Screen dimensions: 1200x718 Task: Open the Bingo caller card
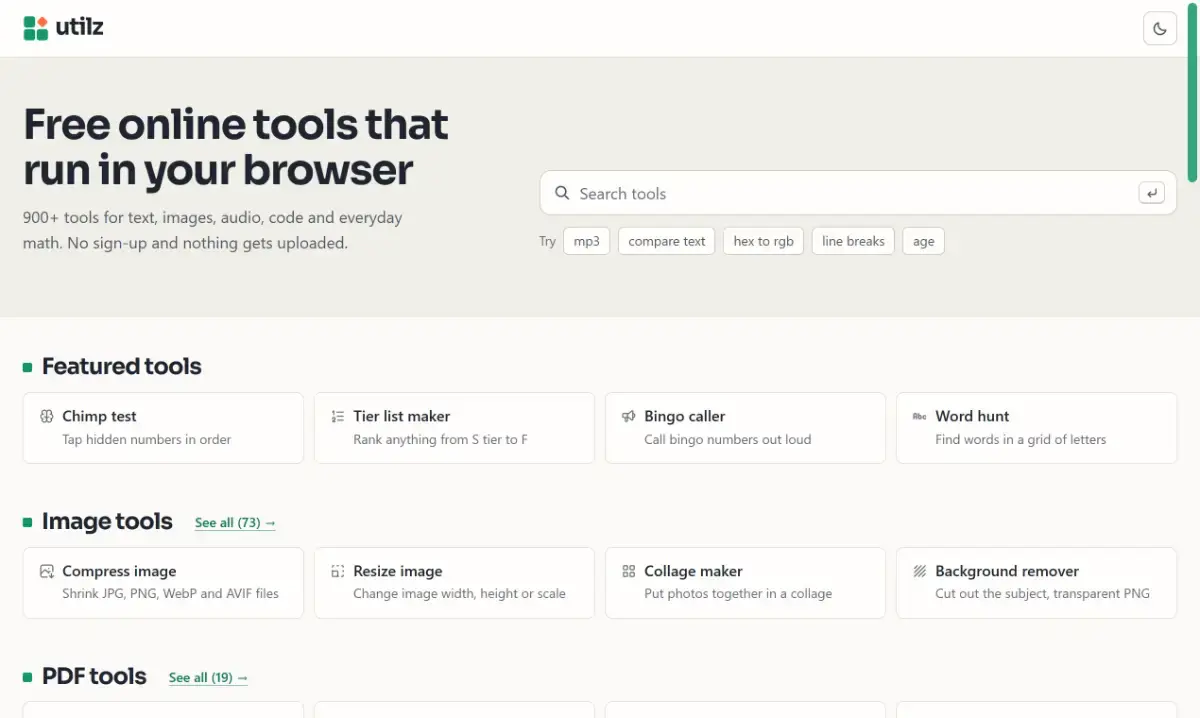click(x=745, y=428)
